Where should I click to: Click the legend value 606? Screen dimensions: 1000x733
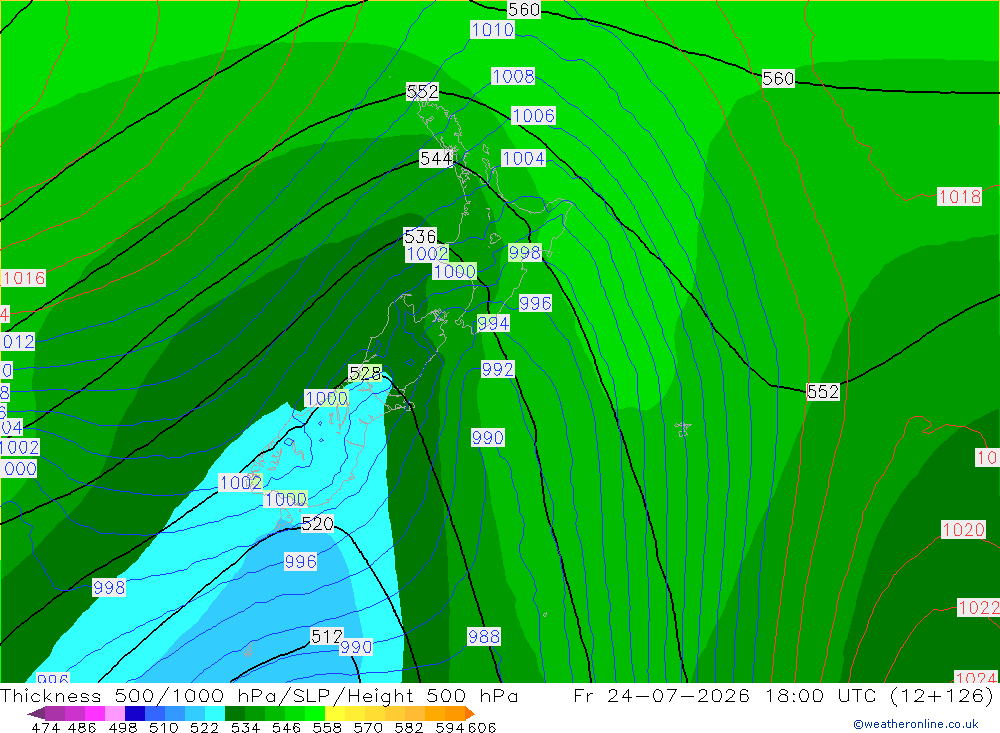click(482, 727)
